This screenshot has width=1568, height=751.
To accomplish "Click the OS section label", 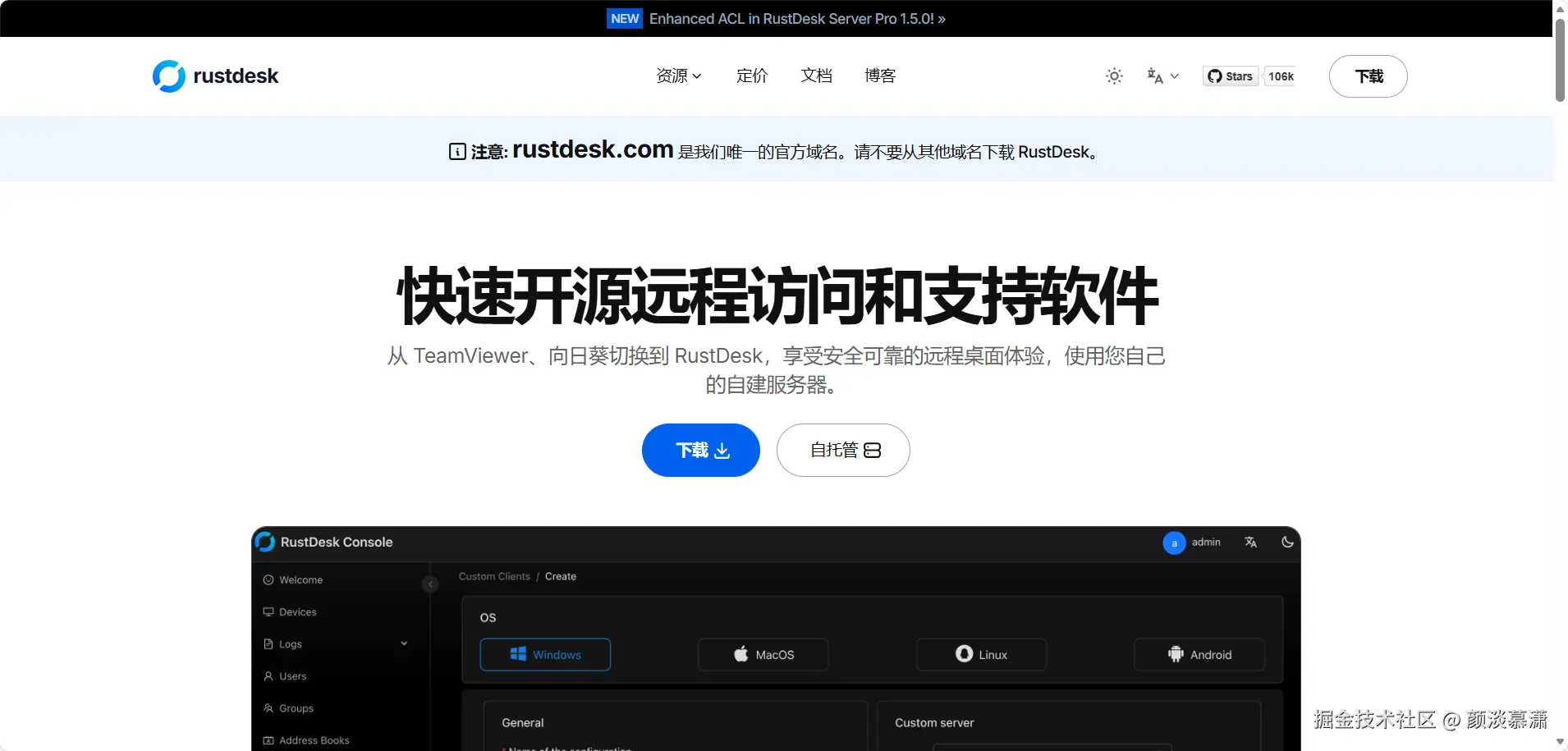I will click(488, 618).
